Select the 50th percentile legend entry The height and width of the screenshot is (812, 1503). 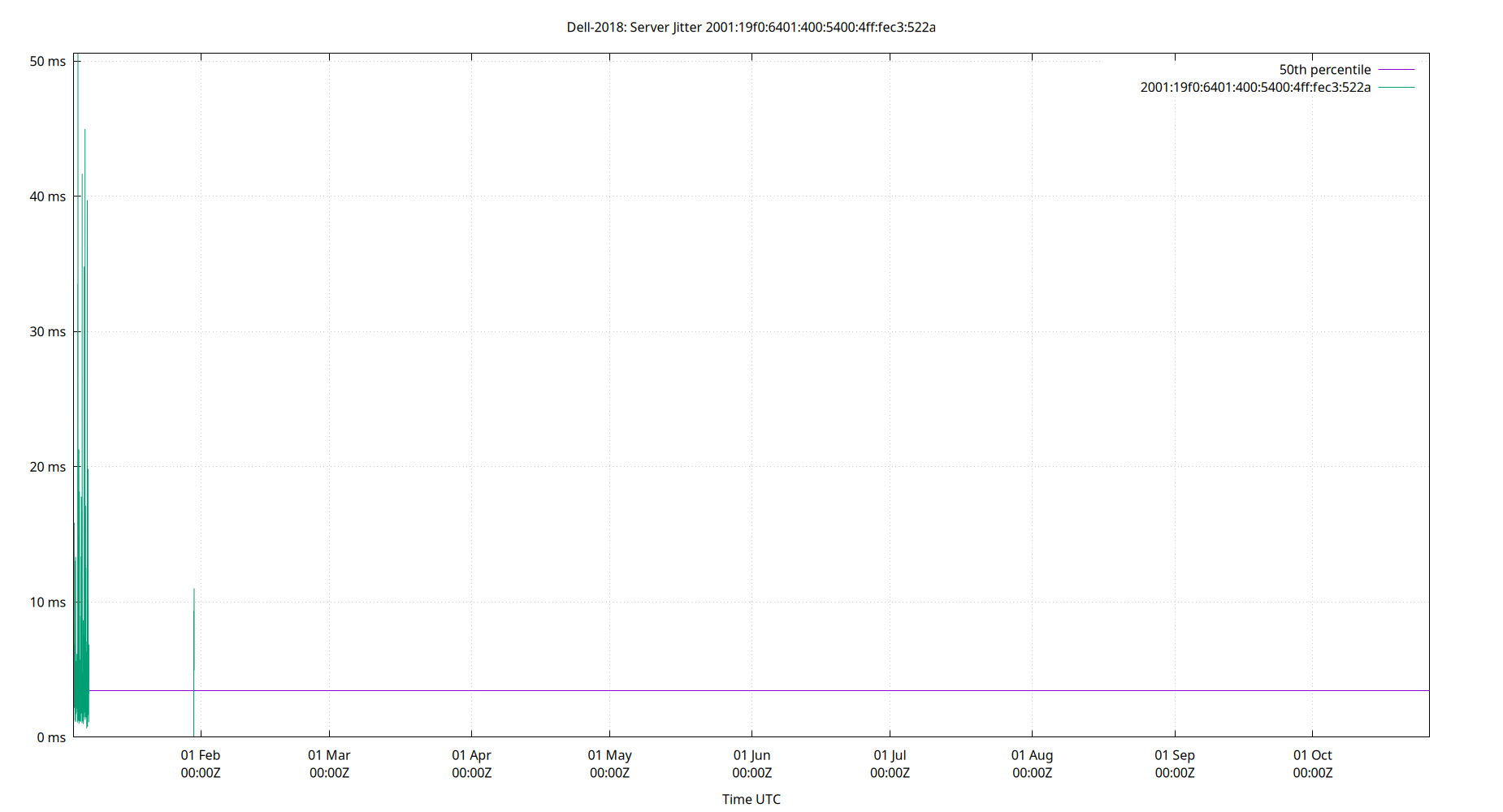pyautogui.click(x=1323, y=70)
